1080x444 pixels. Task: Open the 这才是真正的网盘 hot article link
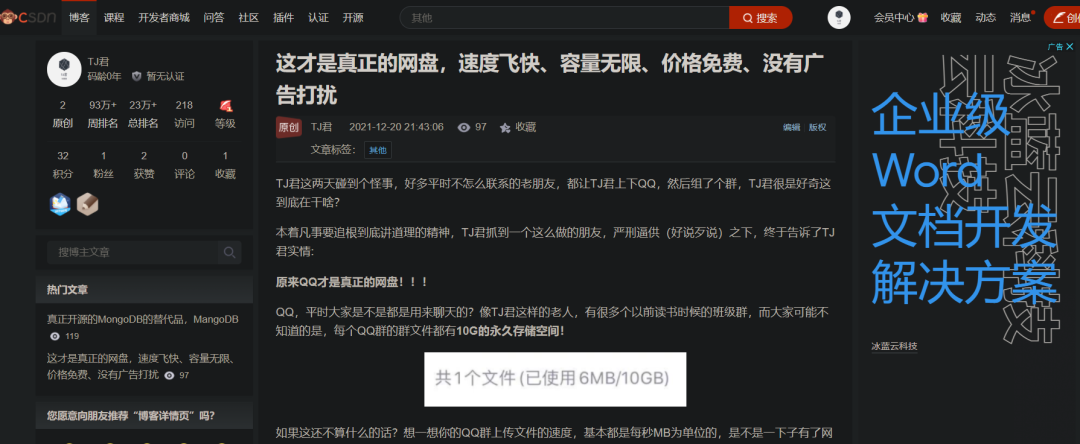click(141, 367)
